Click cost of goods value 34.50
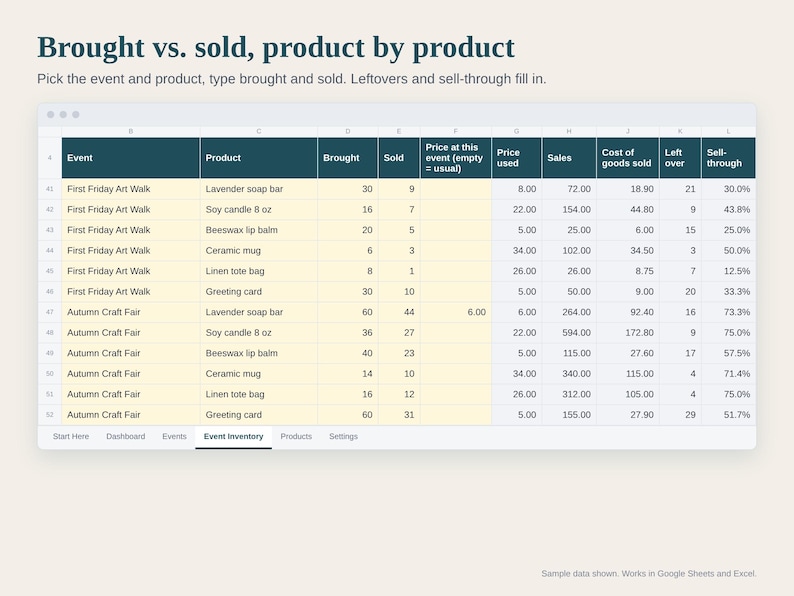 pos(642,251)
